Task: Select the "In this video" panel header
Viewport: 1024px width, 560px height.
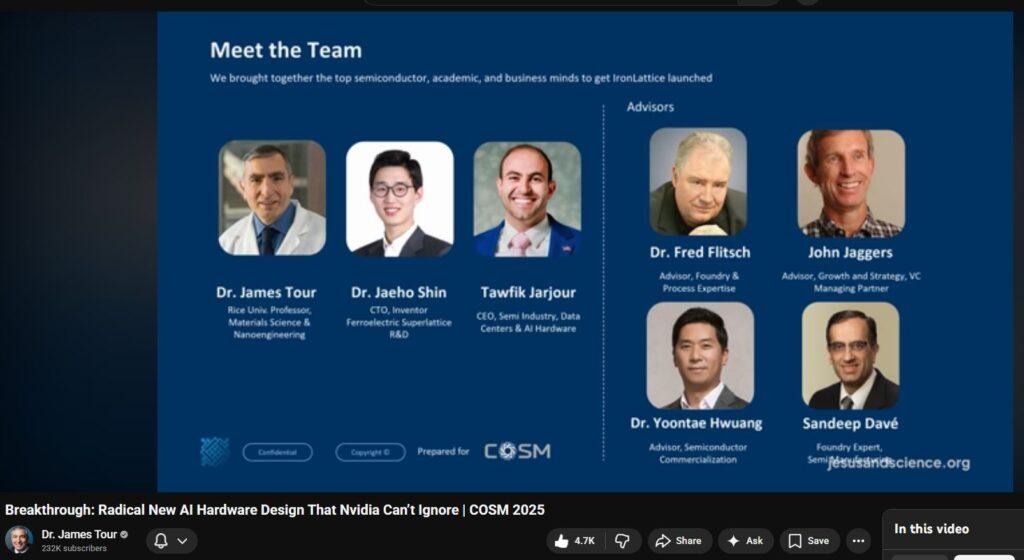Action: point(931,529)
